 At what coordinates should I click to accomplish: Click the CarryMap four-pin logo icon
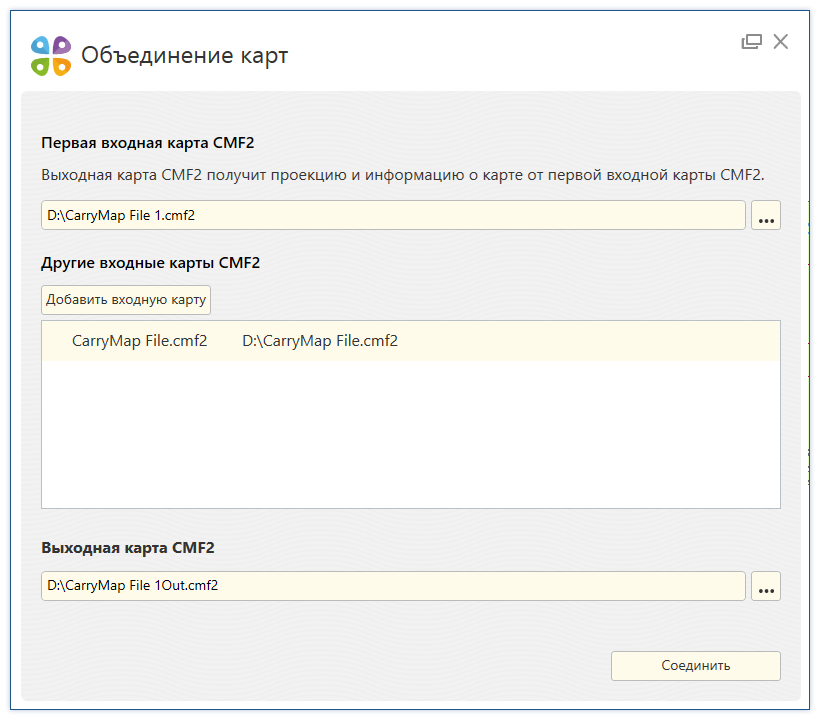pos(51,55)
